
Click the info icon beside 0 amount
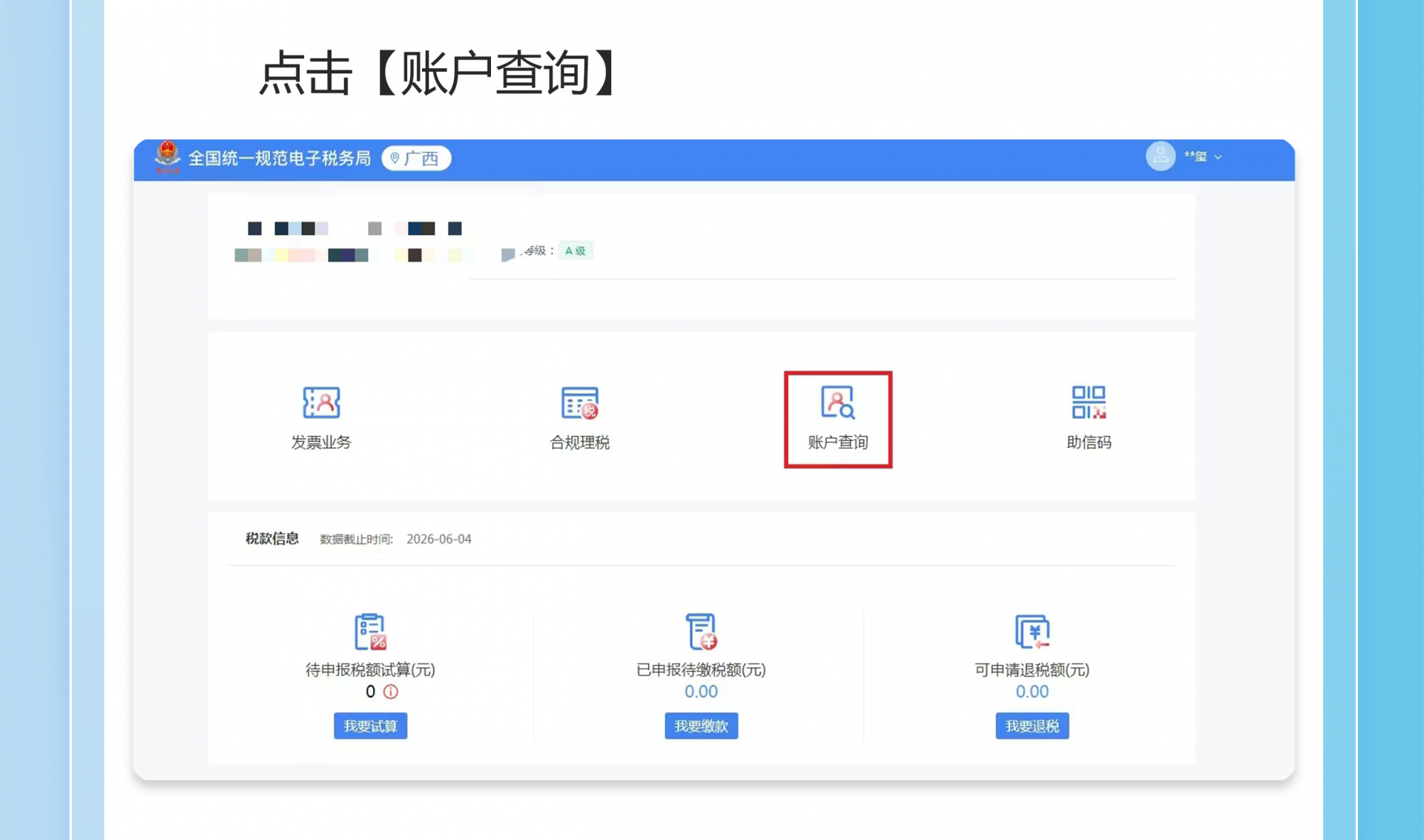tap(391, 692)
